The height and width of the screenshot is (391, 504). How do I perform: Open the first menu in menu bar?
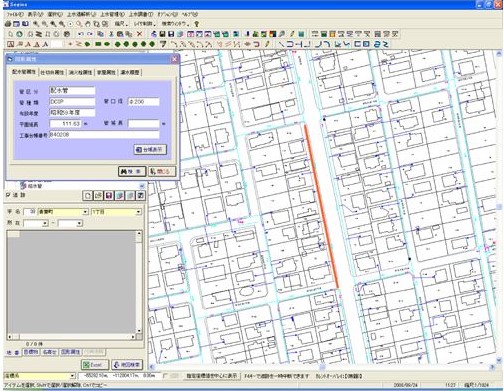coord(15,14)
